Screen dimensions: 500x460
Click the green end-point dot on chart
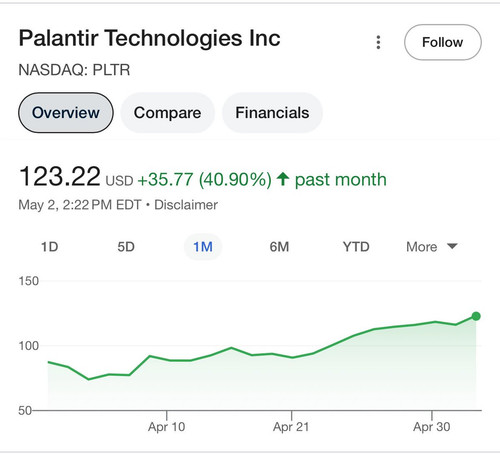point(476,316)
